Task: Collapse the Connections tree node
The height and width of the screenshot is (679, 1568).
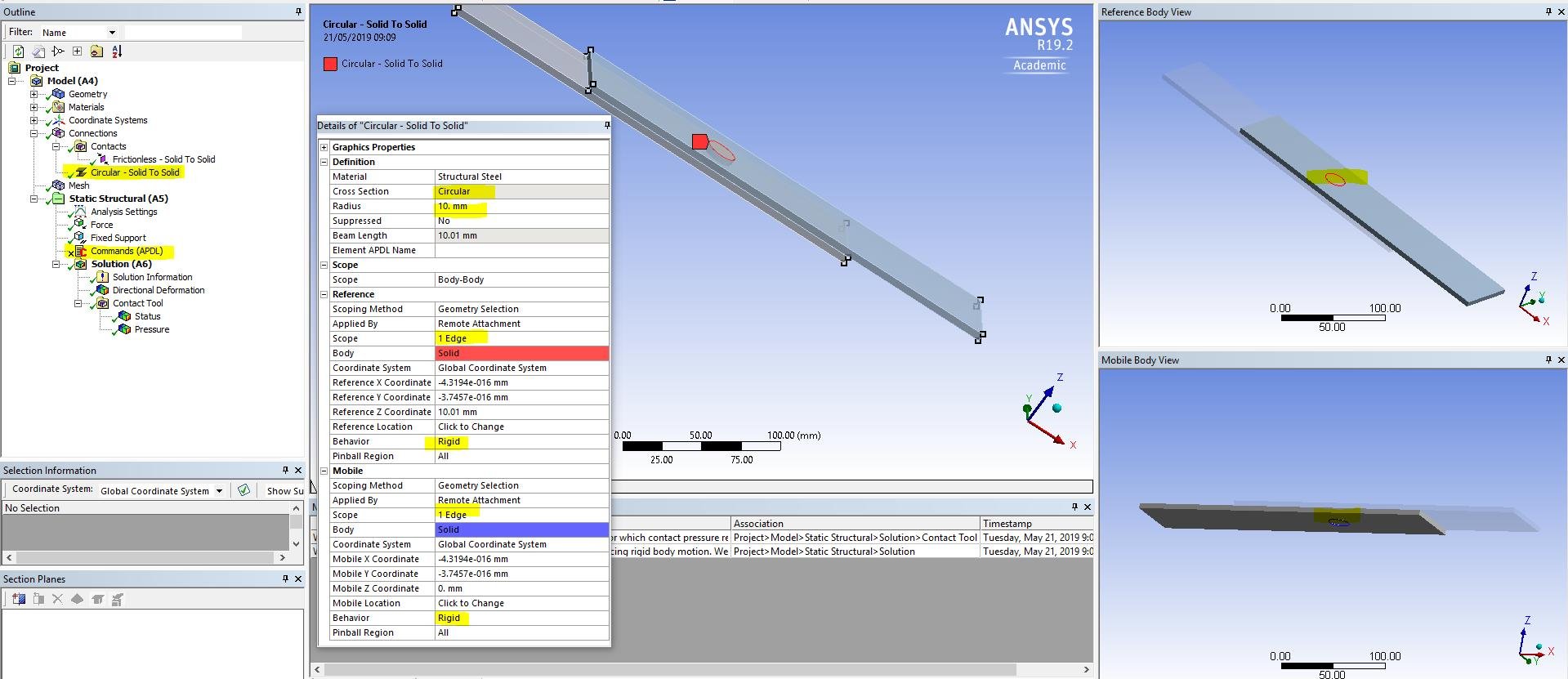Action: [x=34, y=133]
